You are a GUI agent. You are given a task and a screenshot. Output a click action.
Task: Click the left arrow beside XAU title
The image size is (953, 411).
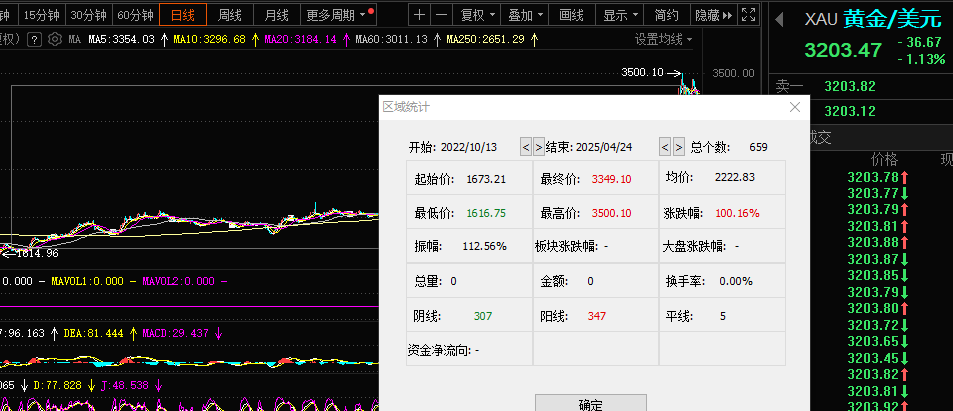tap(779, 20)
